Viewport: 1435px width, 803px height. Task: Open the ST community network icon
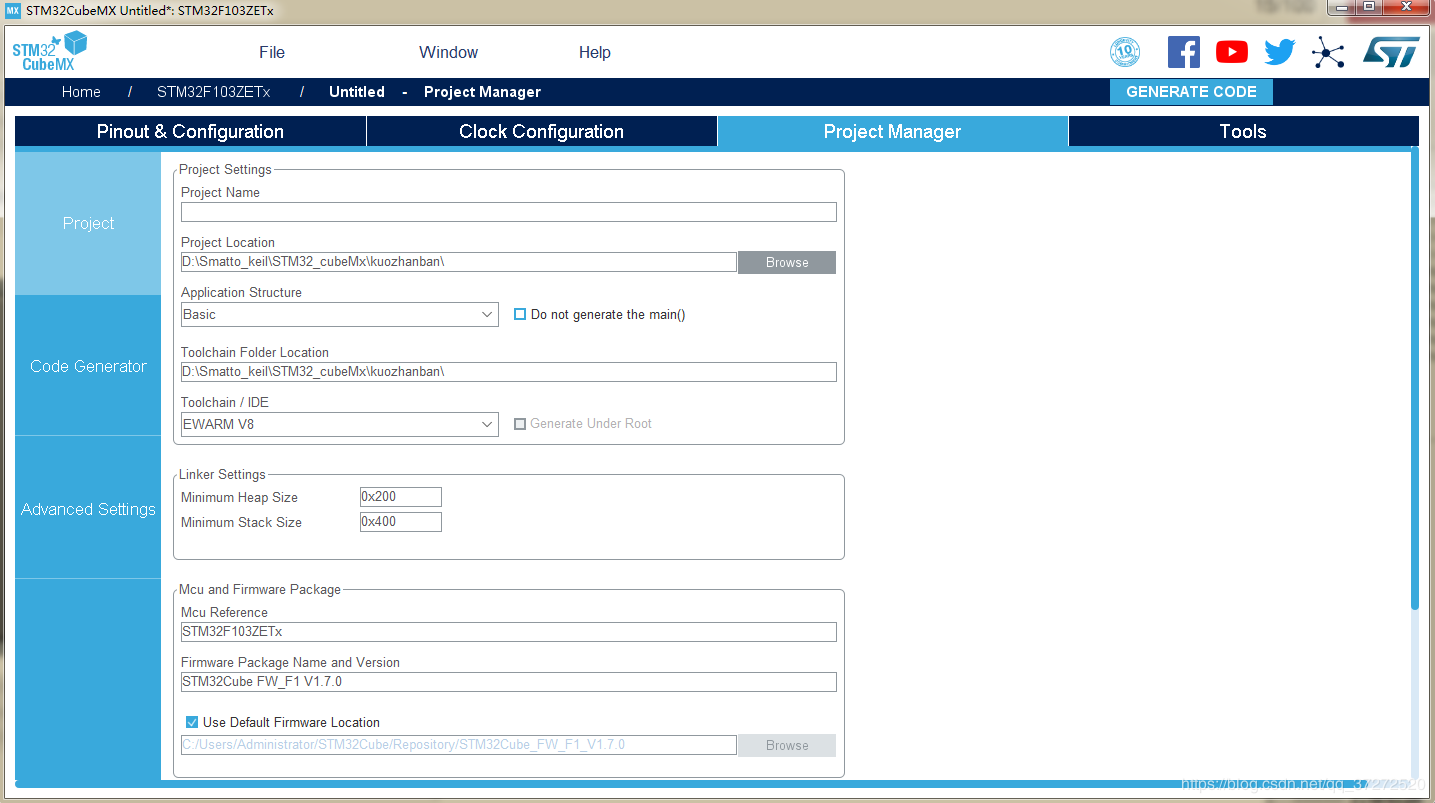(x=1328, y=52)
